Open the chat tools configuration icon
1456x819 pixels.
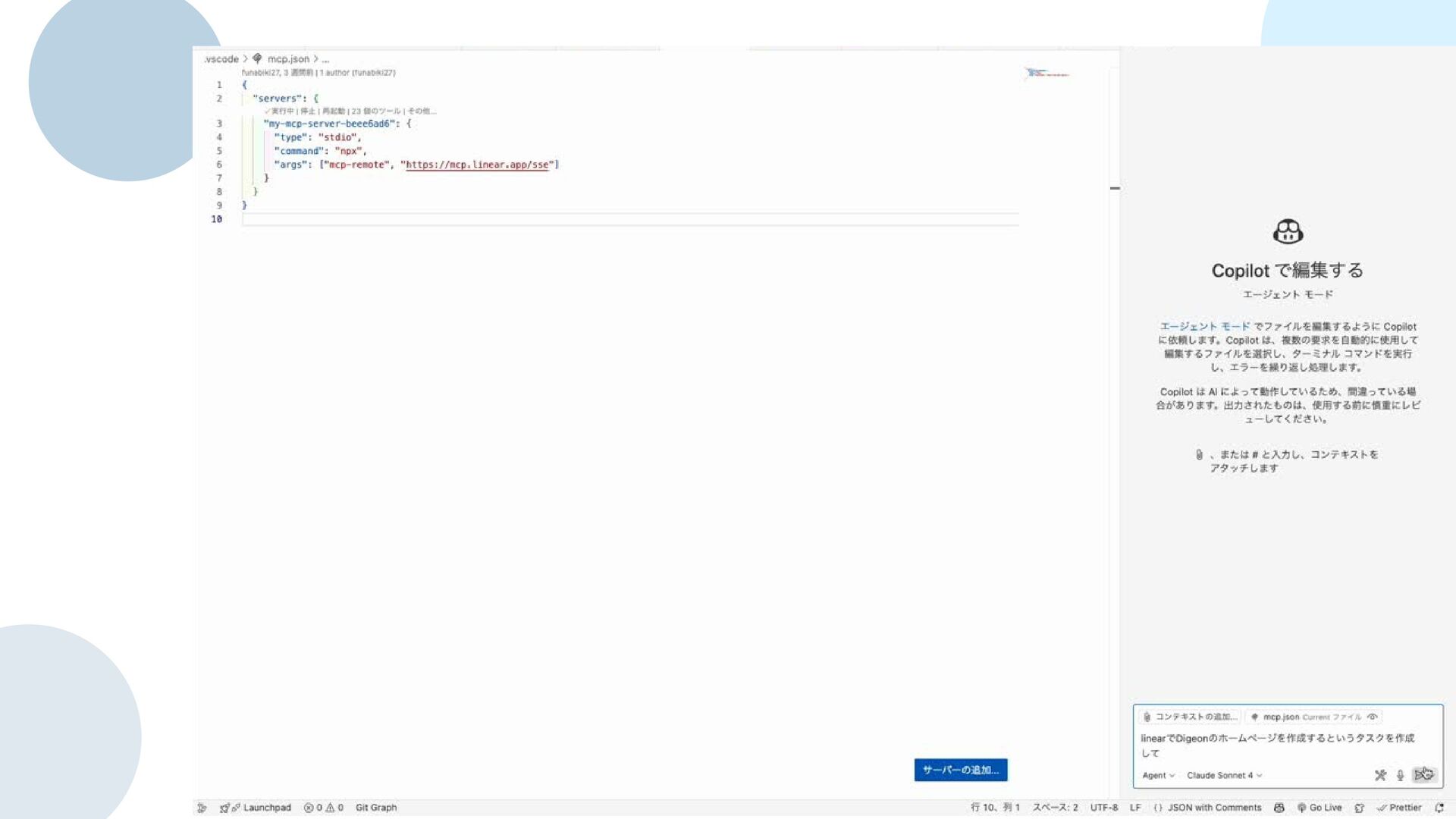coord(1380,775)
